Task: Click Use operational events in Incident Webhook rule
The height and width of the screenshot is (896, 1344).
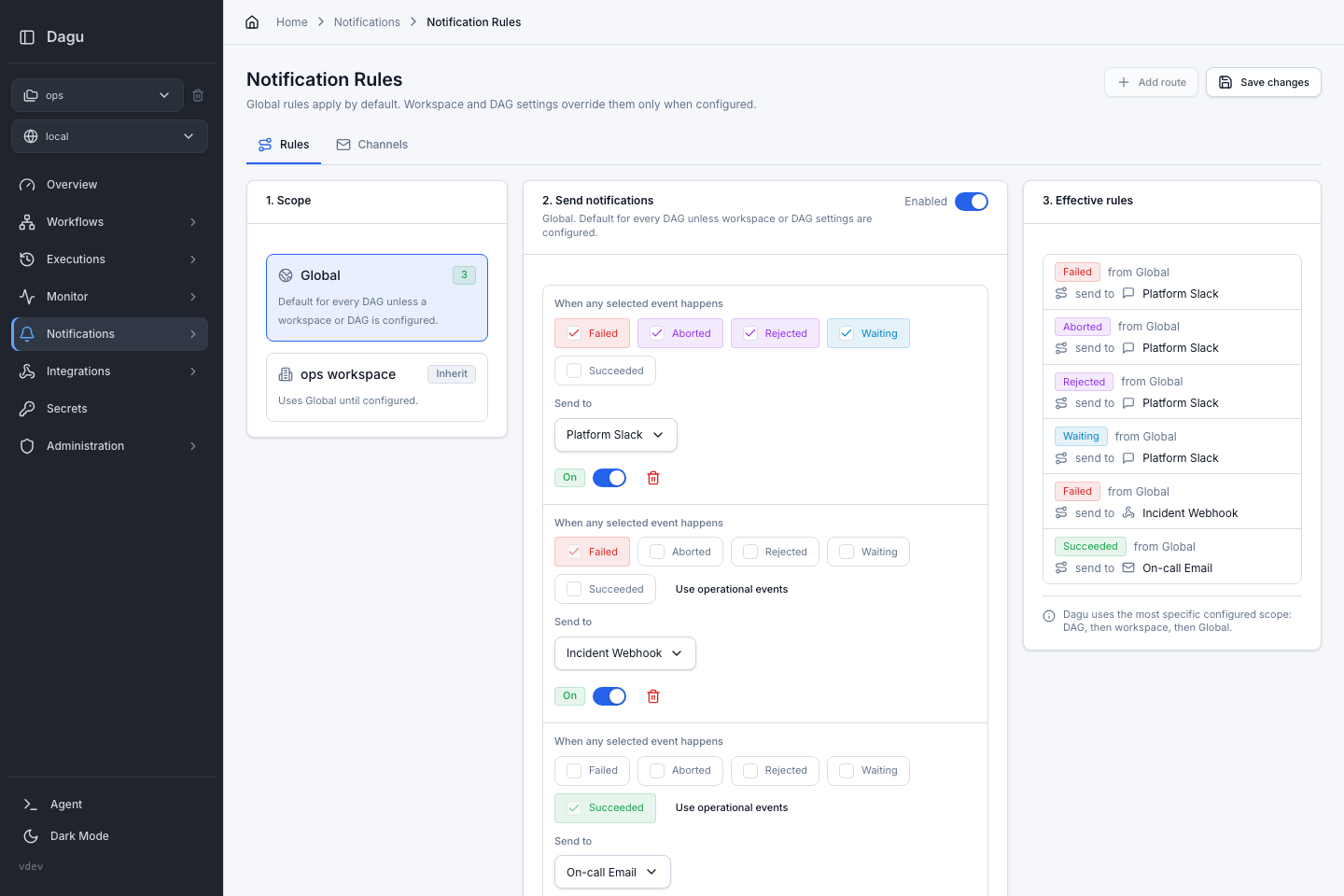Action: pos(732,589)
